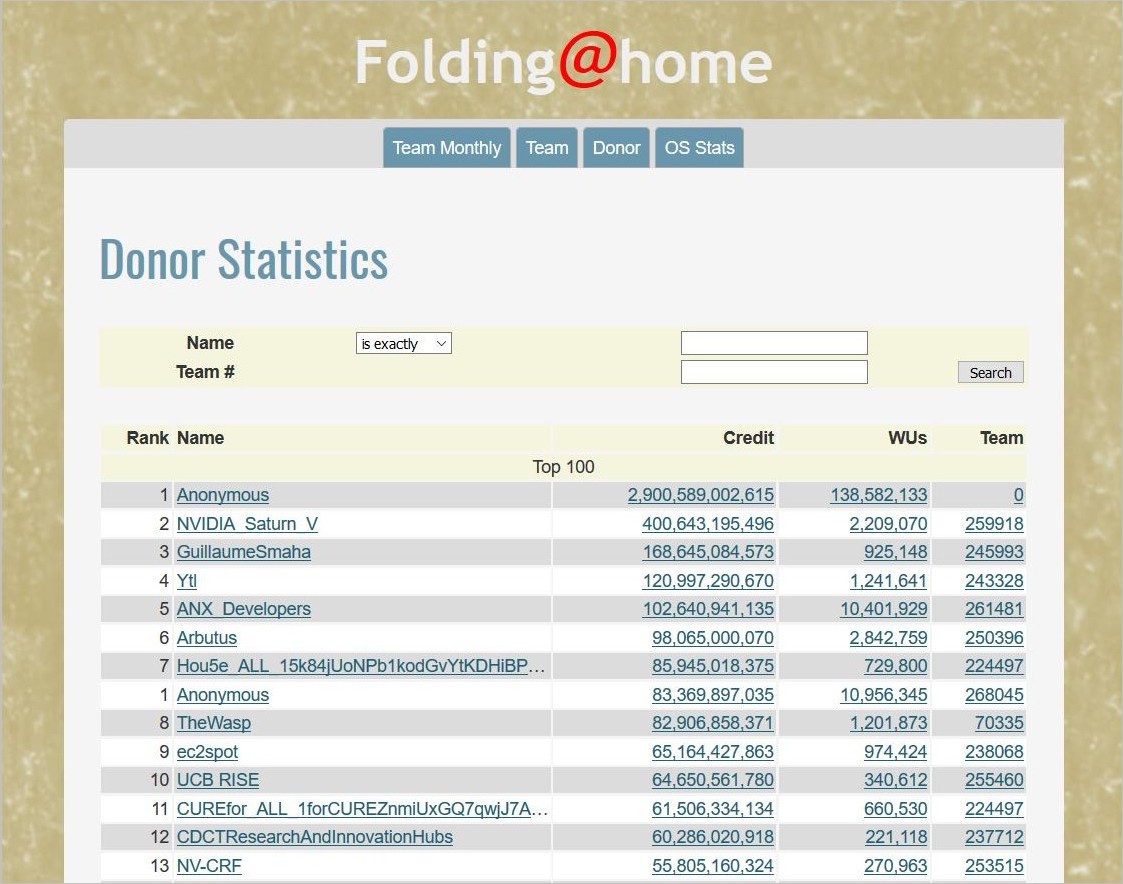The height and width of the screenshot is (884, 1123).
Task: Focus the Name search input field
Action: point(773,343)
